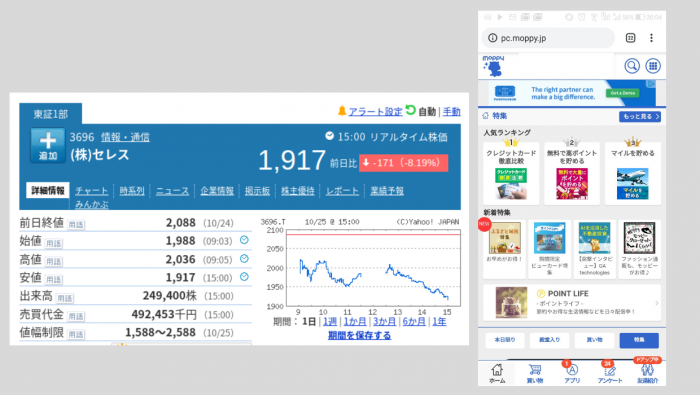
Task: Switch to the チャート tab
Action: pos(92,191)
